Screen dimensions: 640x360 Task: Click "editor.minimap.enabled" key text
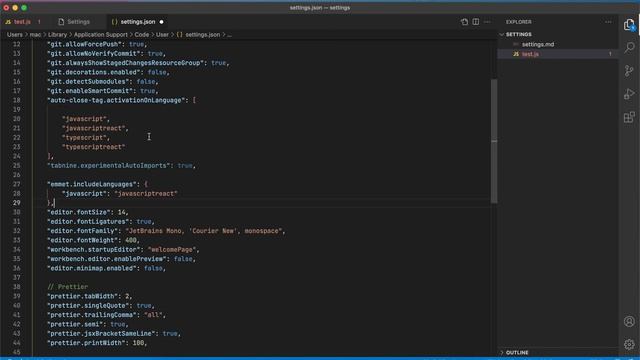(92, 268)
